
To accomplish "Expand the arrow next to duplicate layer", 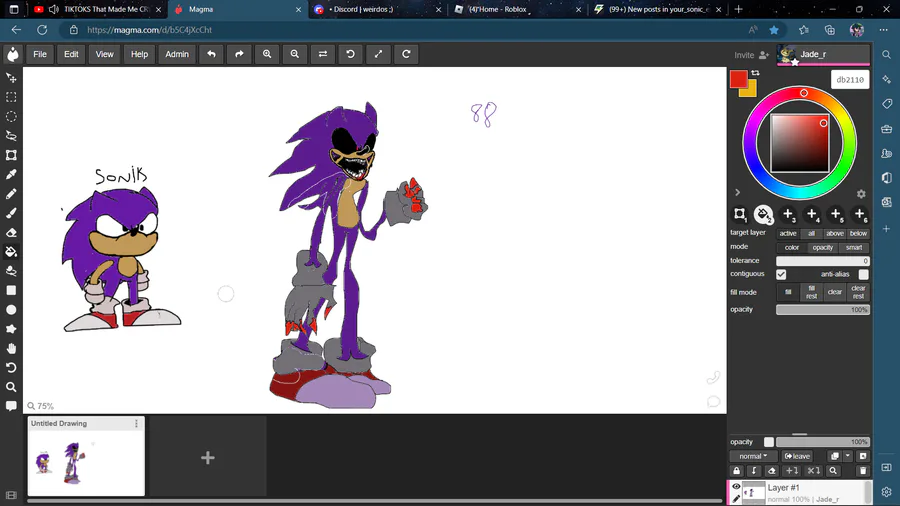I will (847, 456).
